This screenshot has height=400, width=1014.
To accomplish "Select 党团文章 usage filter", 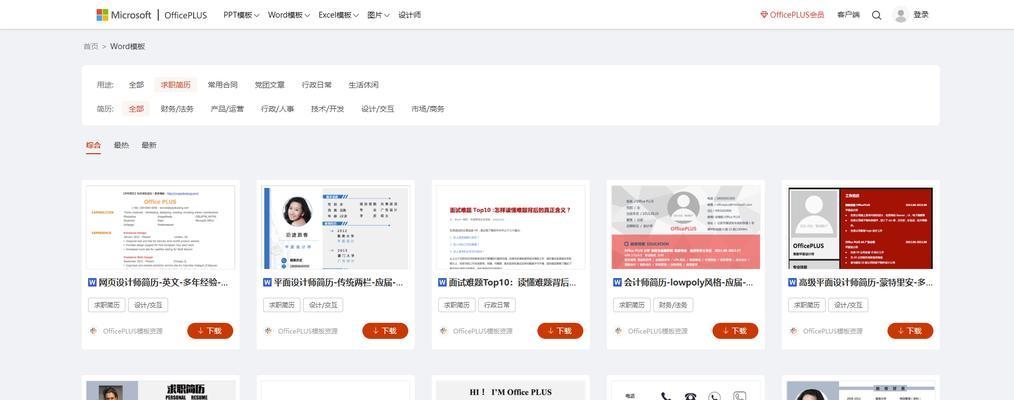I will coord(270,85).
